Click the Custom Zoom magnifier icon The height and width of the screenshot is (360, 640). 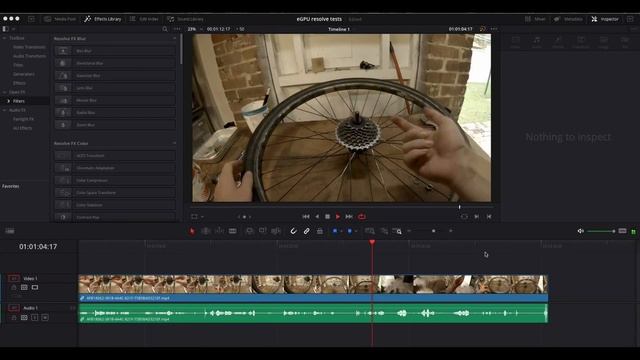tap(397, 231)
